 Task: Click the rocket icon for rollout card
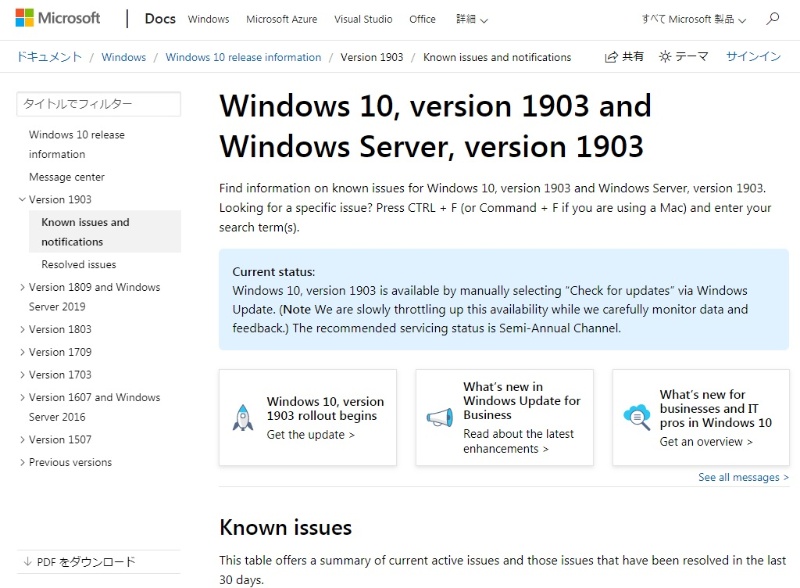(x=242, y=417)
